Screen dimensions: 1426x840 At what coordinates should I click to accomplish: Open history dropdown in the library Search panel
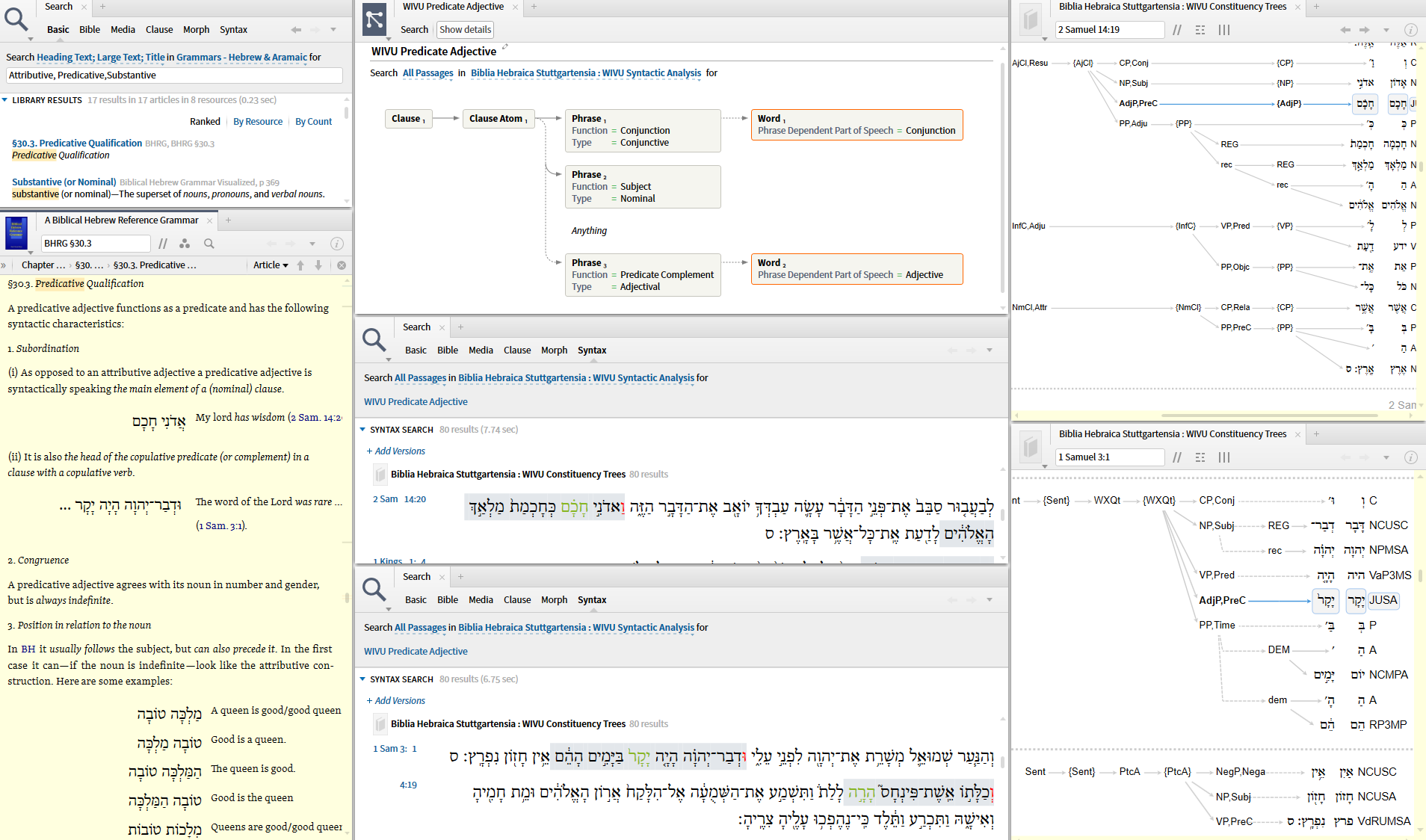tap(333, 30)
